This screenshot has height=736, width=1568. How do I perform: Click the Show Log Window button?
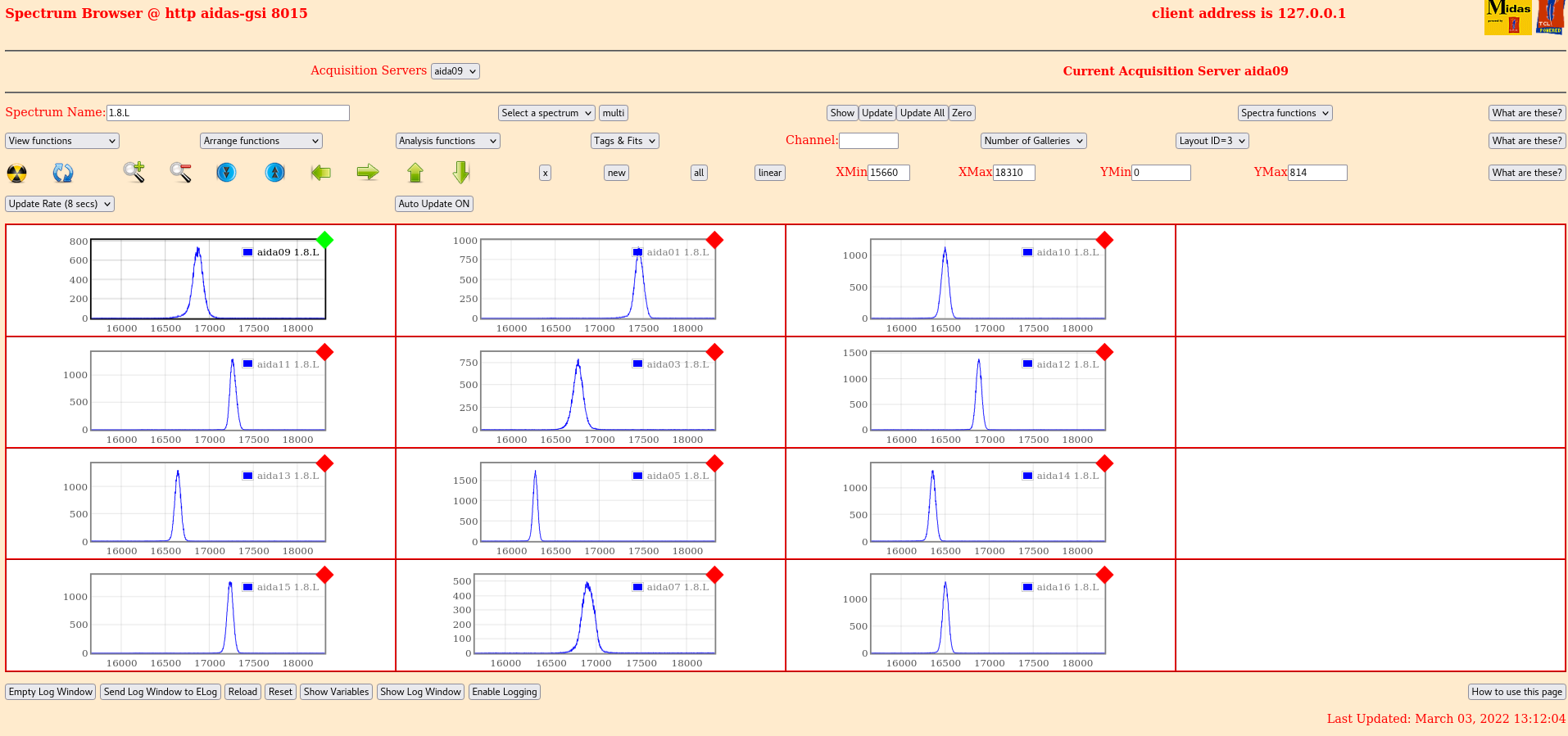[420, 692]
